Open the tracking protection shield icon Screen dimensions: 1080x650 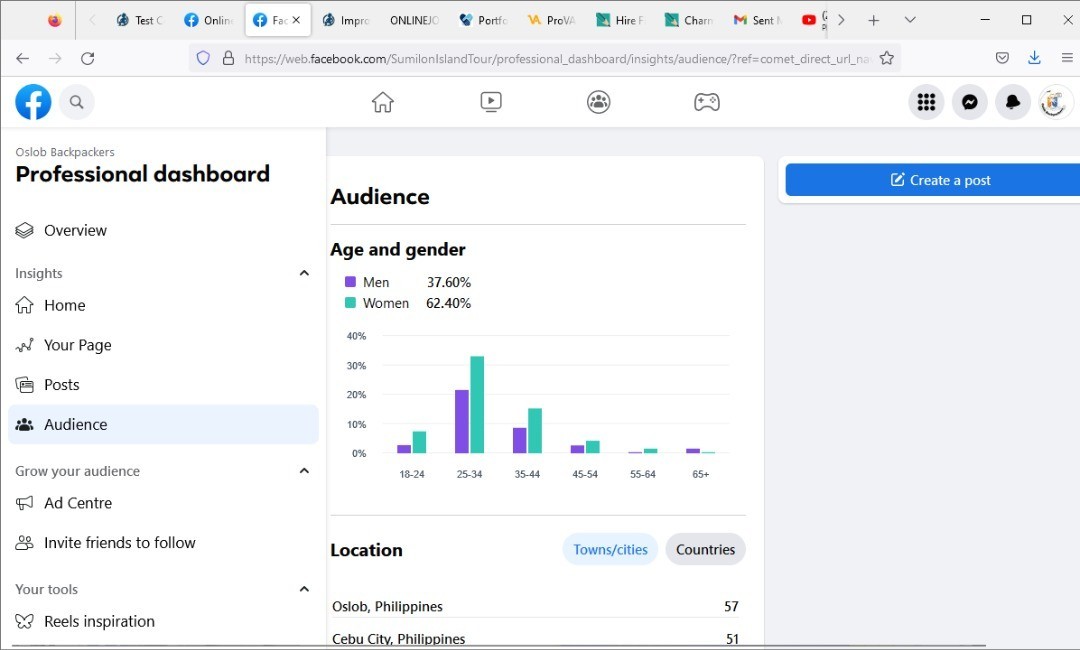[203, 59]
